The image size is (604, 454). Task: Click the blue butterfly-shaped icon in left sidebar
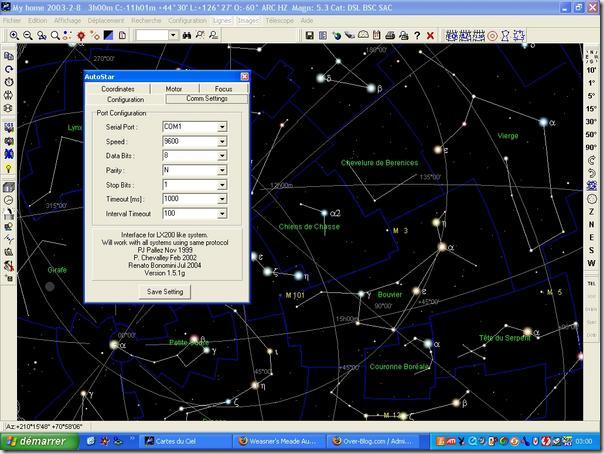click(x=8, y=154)
